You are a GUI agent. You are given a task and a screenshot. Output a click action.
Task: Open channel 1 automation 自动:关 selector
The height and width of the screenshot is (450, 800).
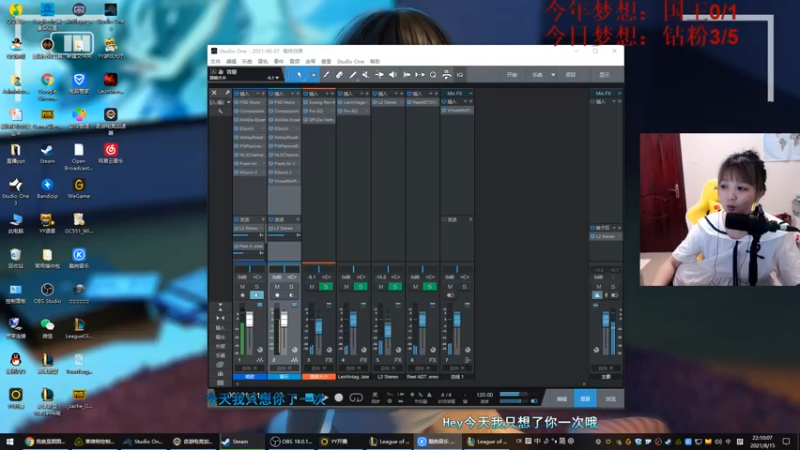pyautogui.click(x=249, y=368)
